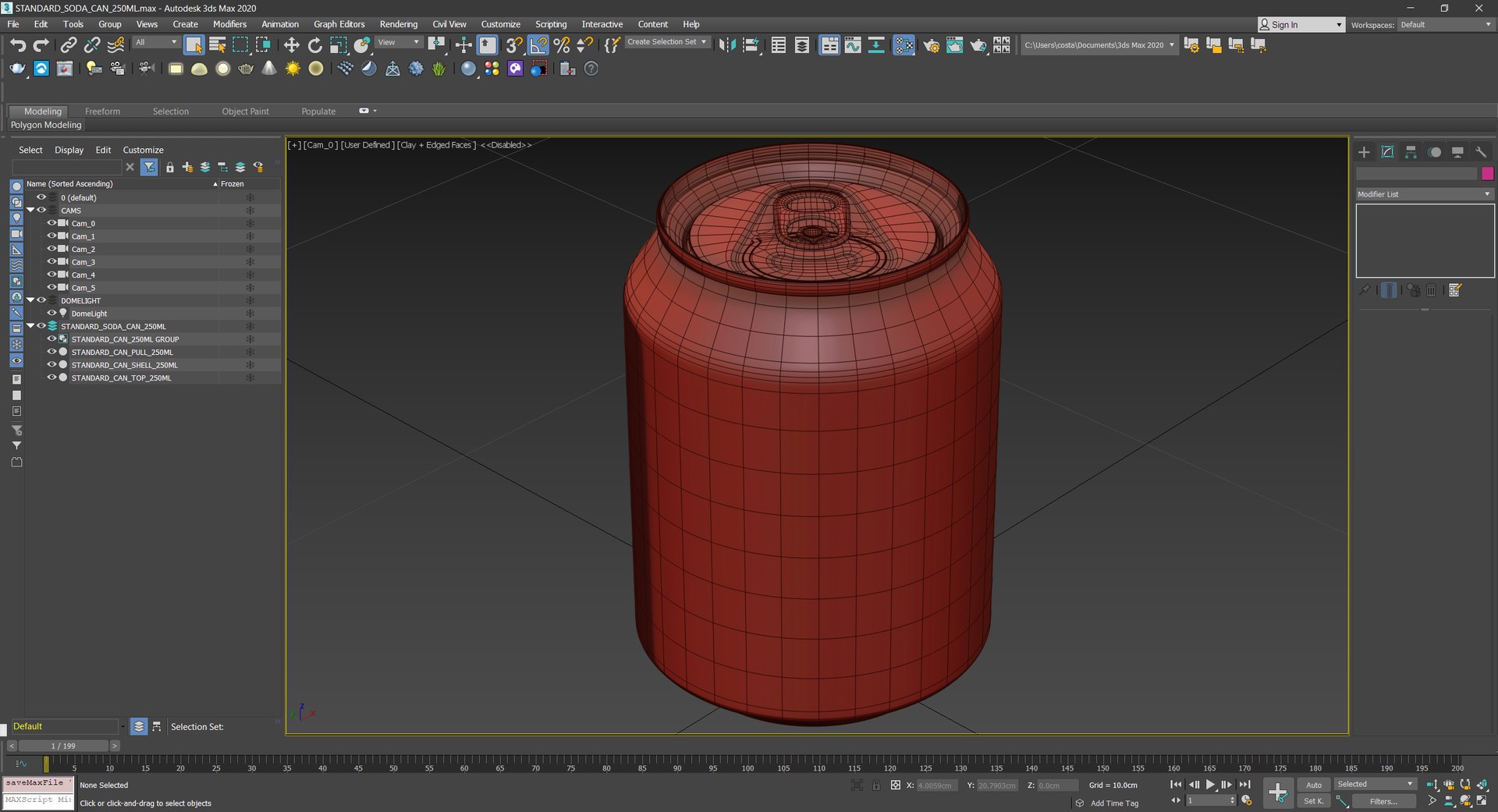
Task: Open the key filter Selected dropdown
Action: [1375, 784]
